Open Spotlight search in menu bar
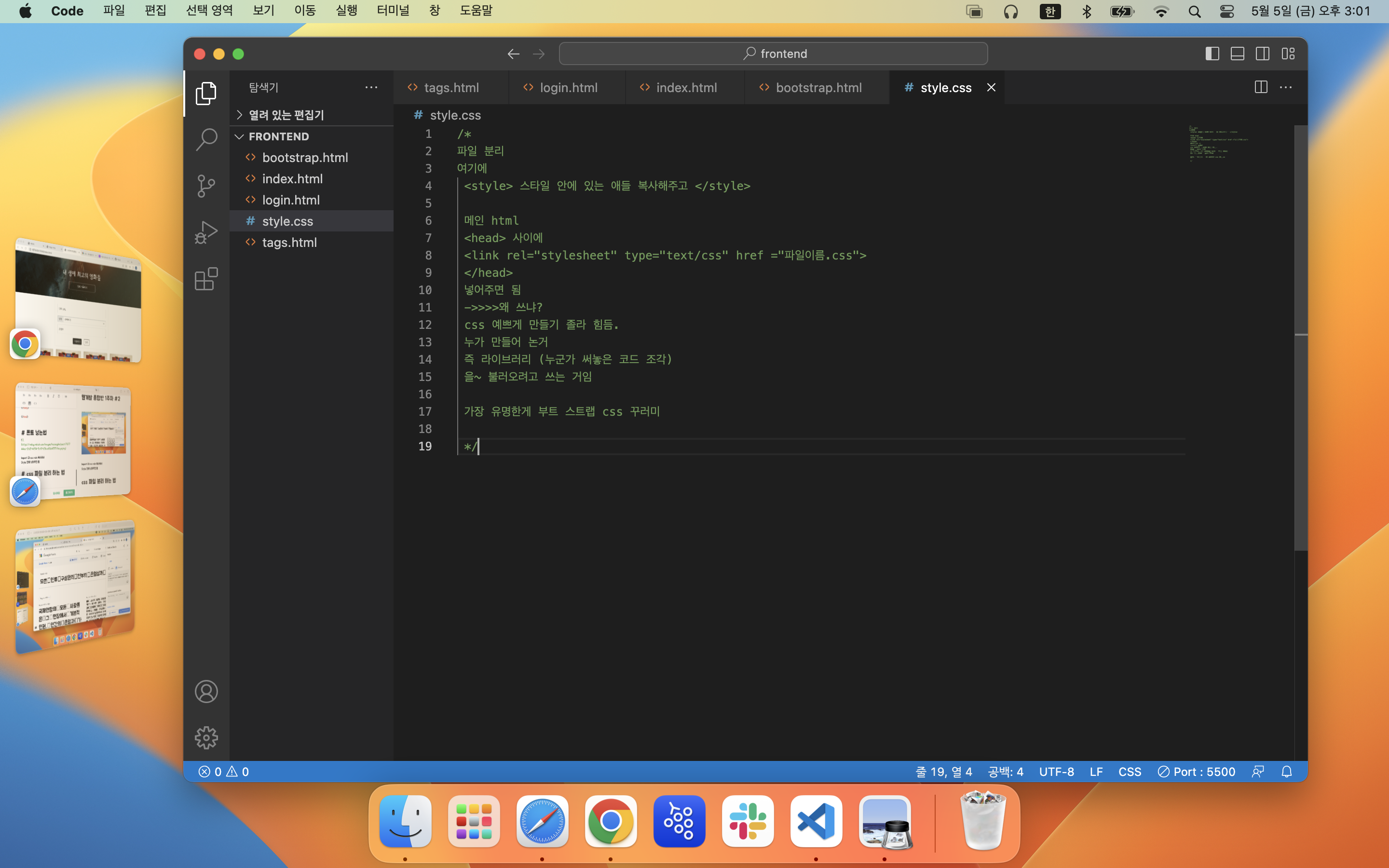 point(1195,12)
